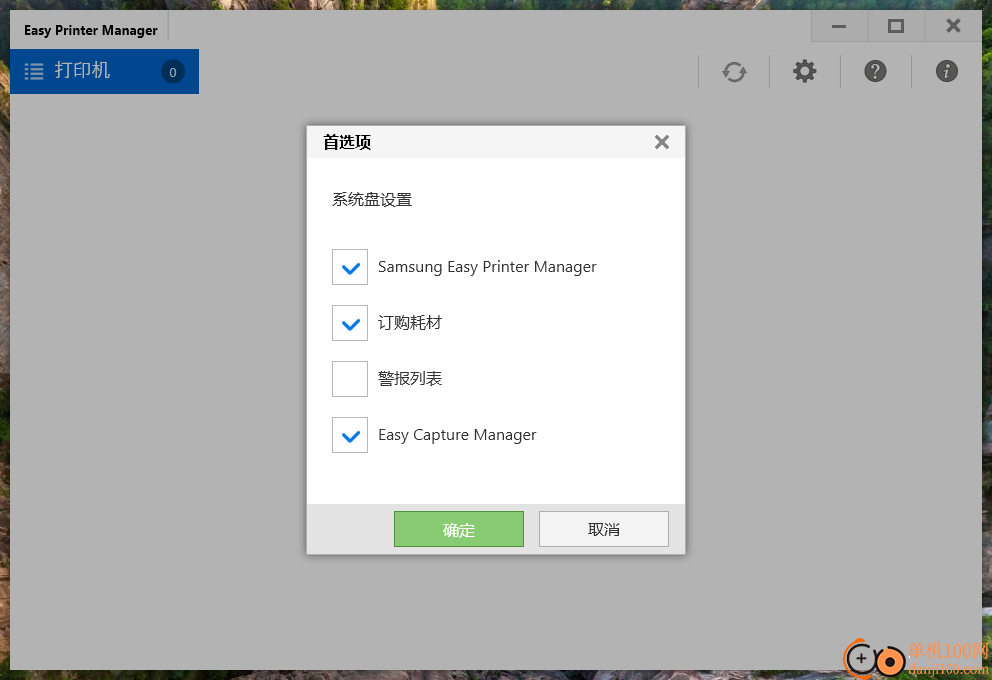Click the Easy Printer Manager title text

coord(90,30)
